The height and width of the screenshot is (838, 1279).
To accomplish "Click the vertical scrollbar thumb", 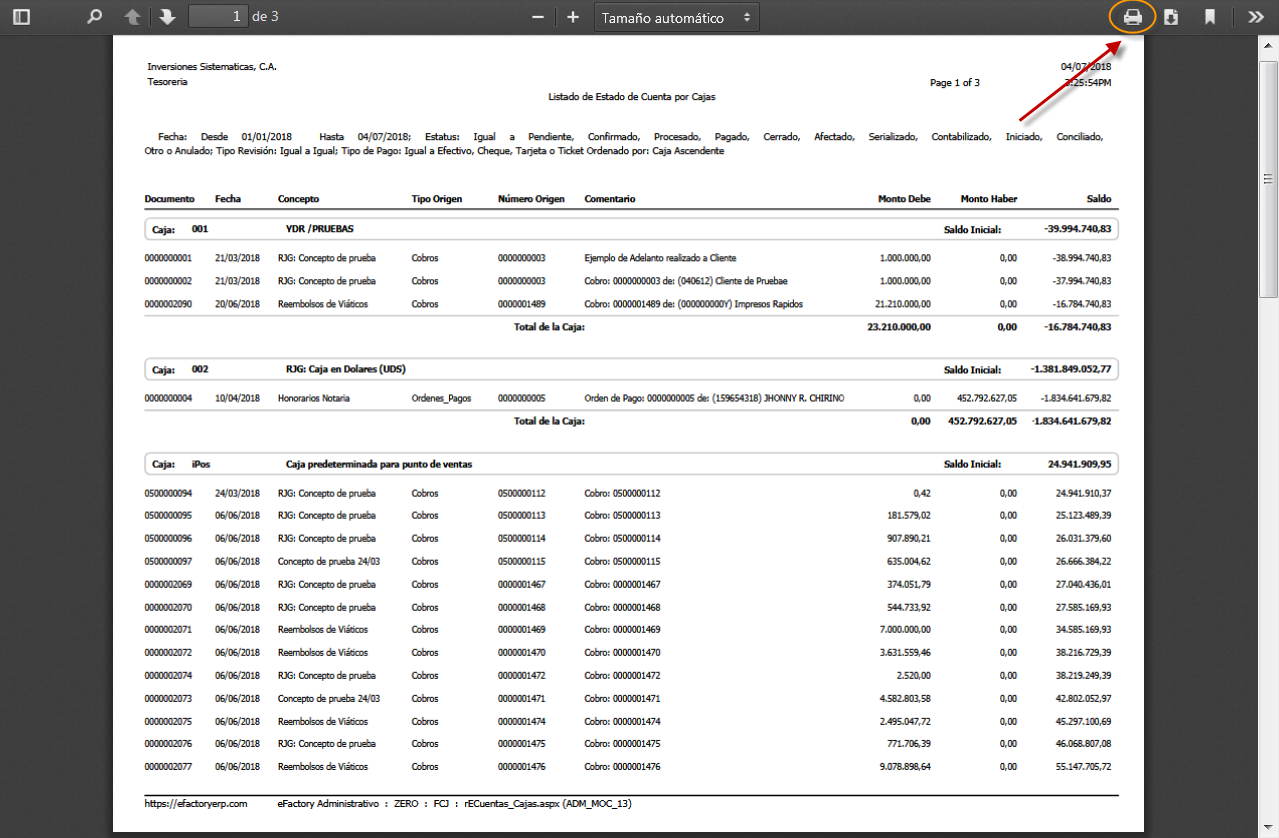I will click(x=1268, y=170).
